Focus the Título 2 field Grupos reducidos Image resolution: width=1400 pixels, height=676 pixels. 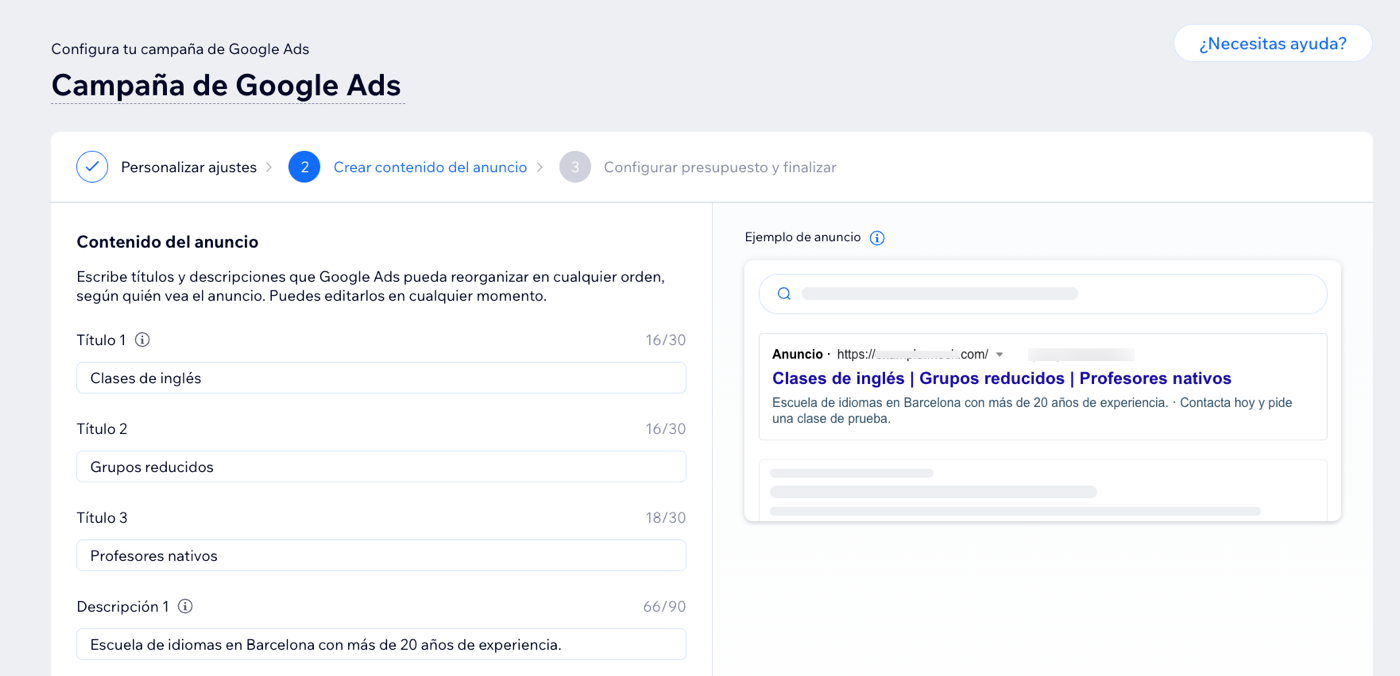coord(381,467)
